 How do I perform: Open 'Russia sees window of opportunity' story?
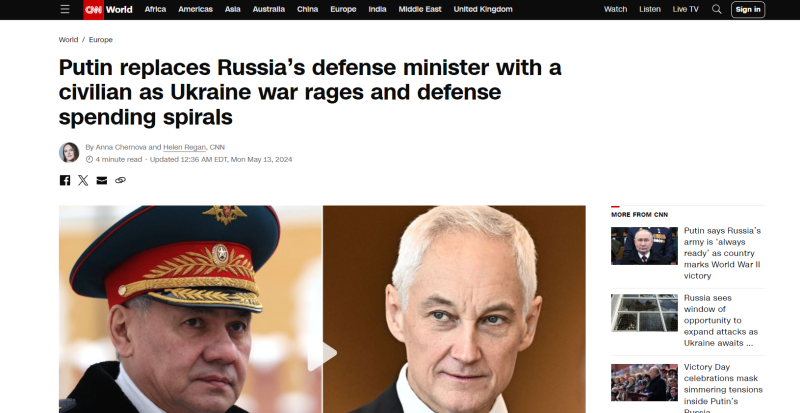tap(721, 321)
